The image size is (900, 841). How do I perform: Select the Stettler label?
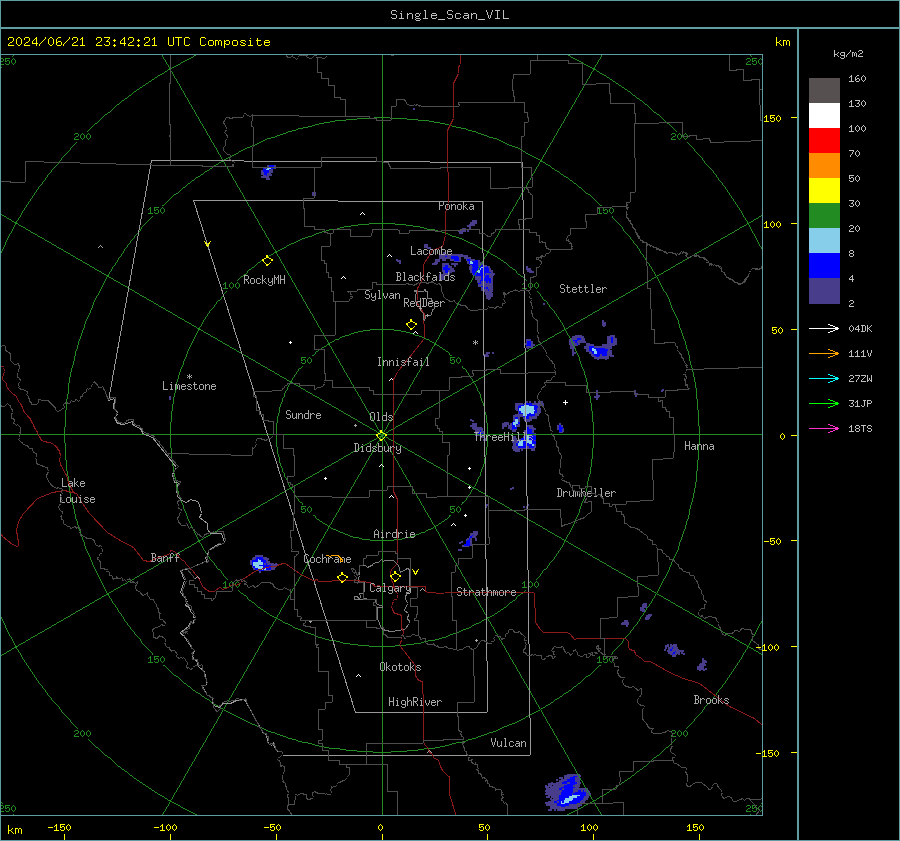(583, 289)
